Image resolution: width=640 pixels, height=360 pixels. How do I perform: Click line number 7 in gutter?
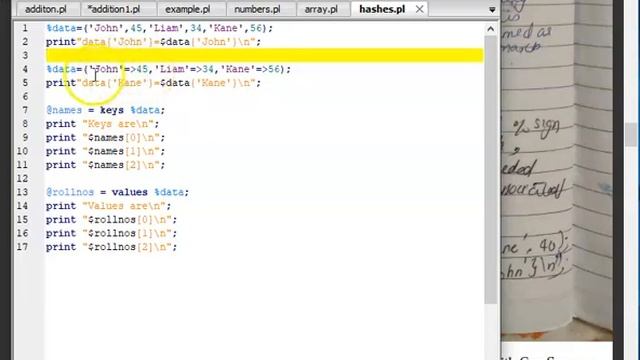[25, 110]
